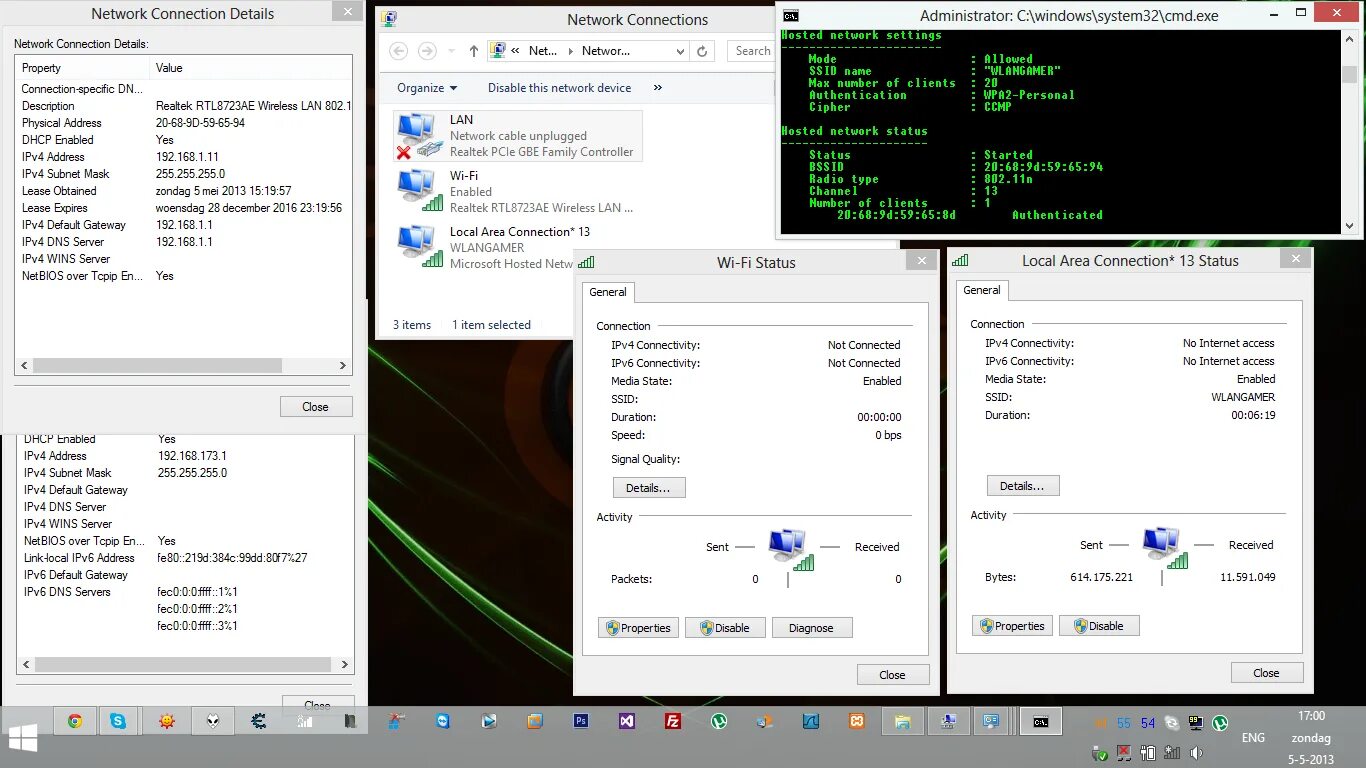1366x768 pixels.
Task: Click Properties in Local Area Connection* 13 Status
Action: tap(1012, 626)
